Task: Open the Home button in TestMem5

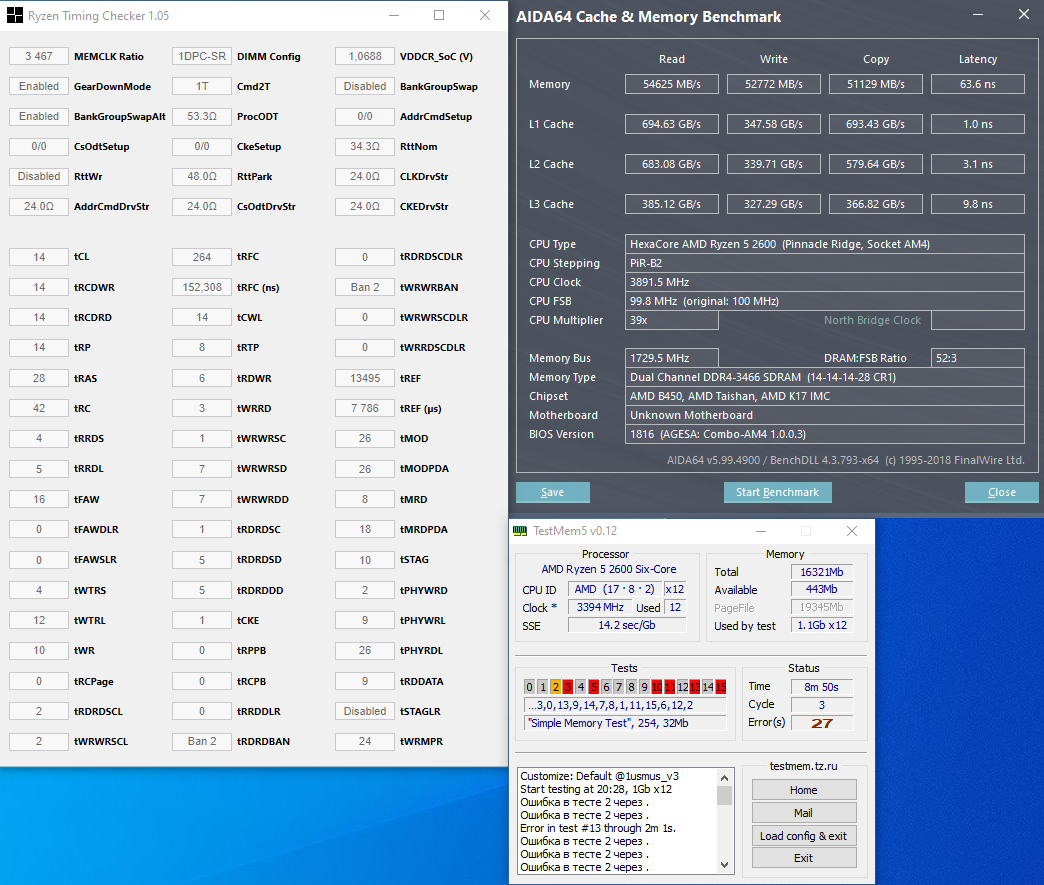Action: [804, 790]
